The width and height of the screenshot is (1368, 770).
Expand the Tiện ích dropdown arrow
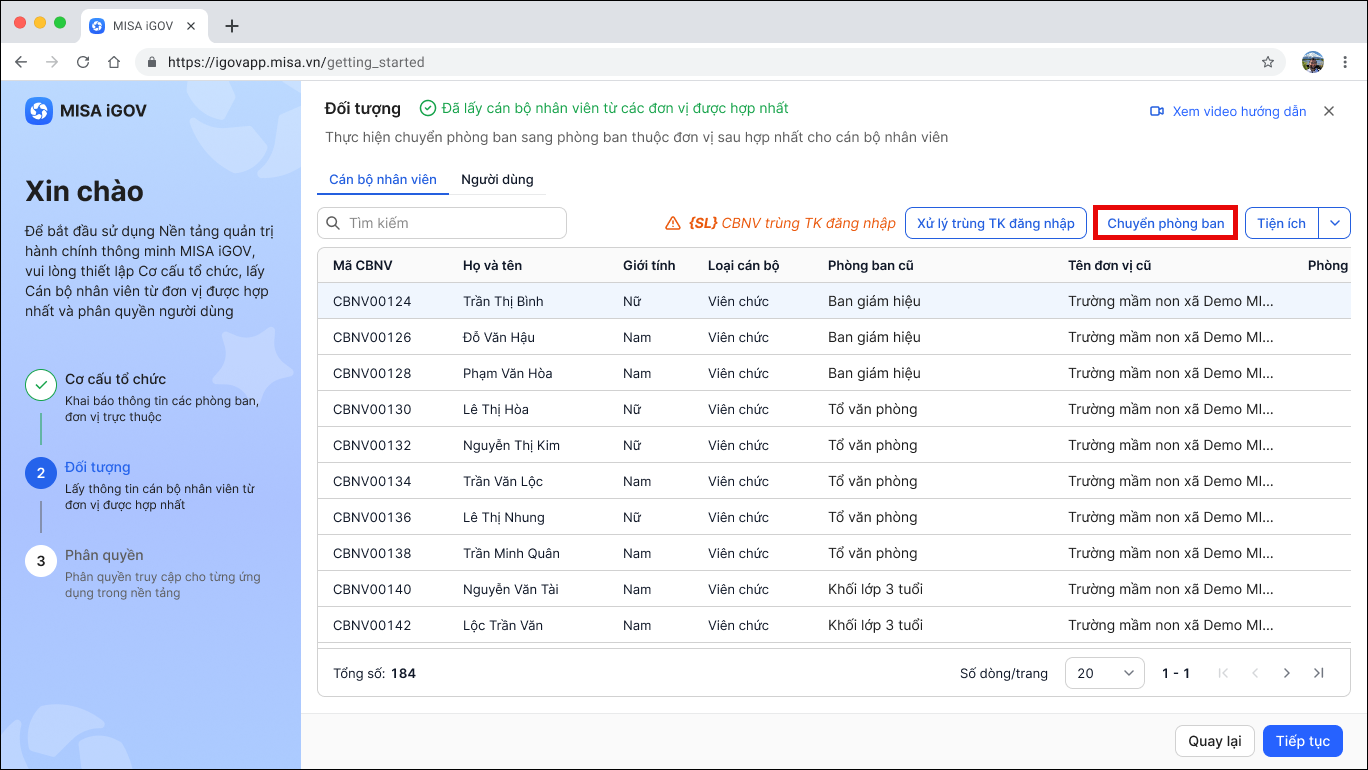click(x=1335, y=223)
